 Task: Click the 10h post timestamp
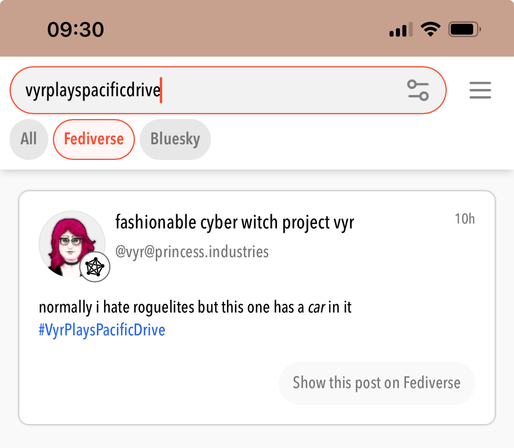click(465, 219)
